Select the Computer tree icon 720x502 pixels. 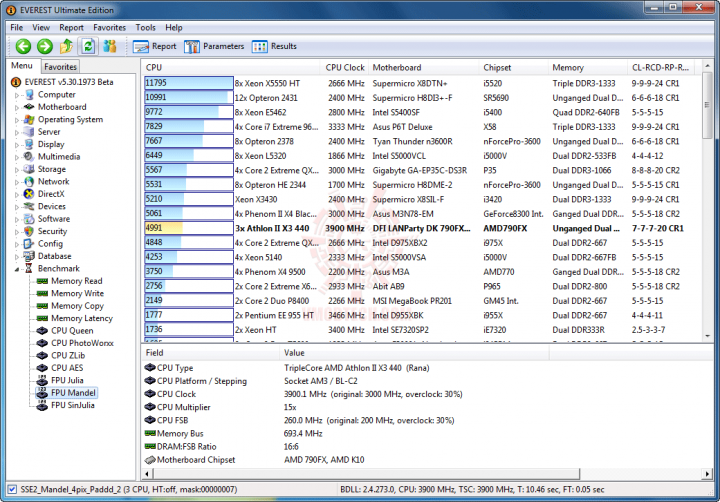pos(29,95)
